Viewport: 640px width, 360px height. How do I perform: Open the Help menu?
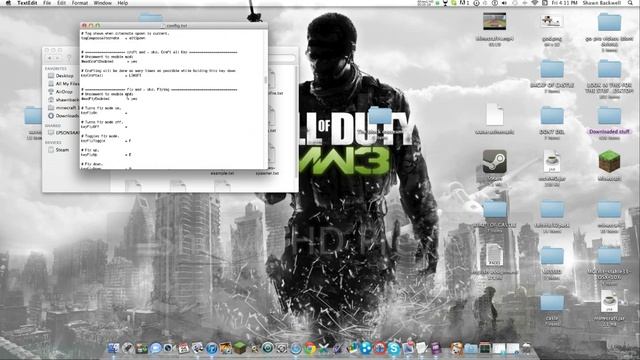point(123,3)
